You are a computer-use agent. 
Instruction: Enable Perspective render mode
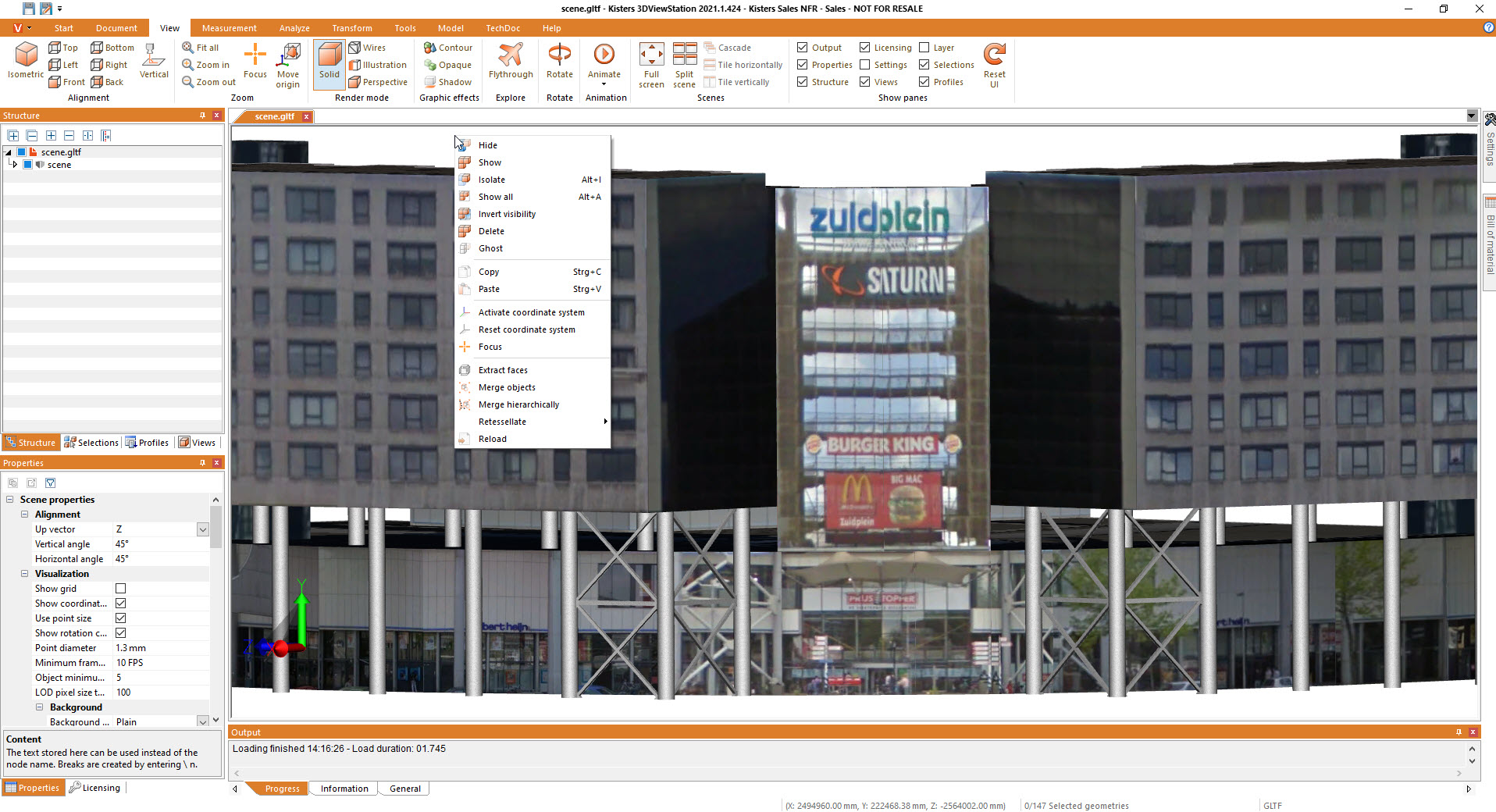click(378, 82)
